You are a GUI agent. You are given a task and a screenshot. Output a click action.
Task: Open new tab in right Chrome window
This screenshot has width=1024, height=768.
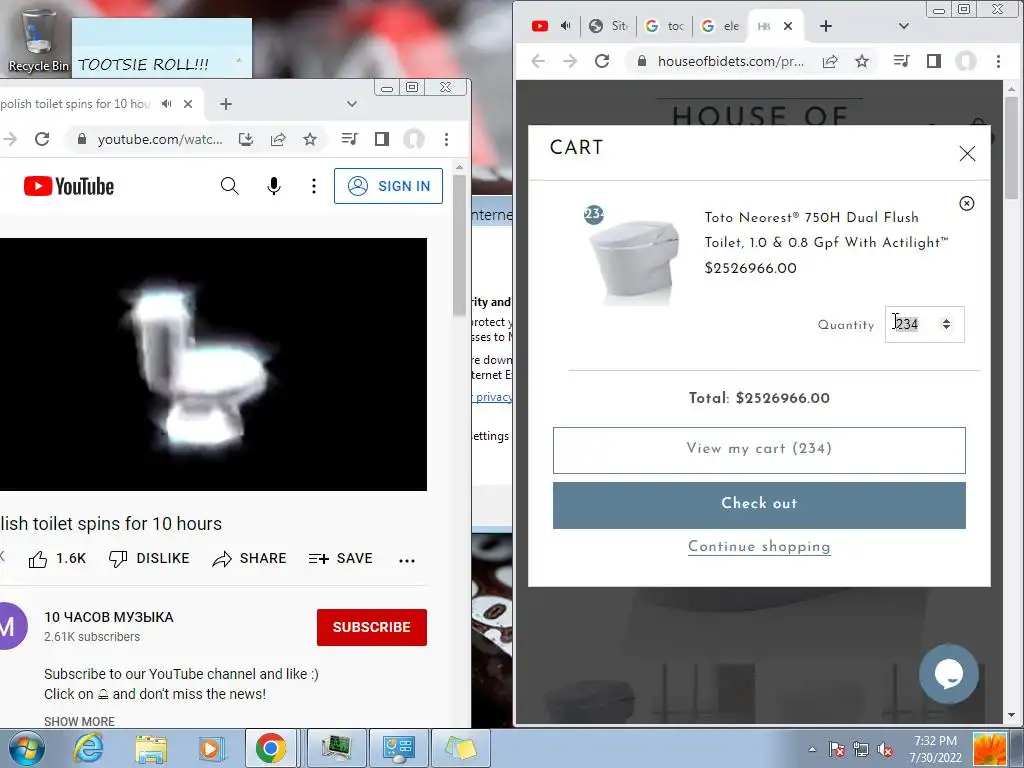click(x=825, y=26)
